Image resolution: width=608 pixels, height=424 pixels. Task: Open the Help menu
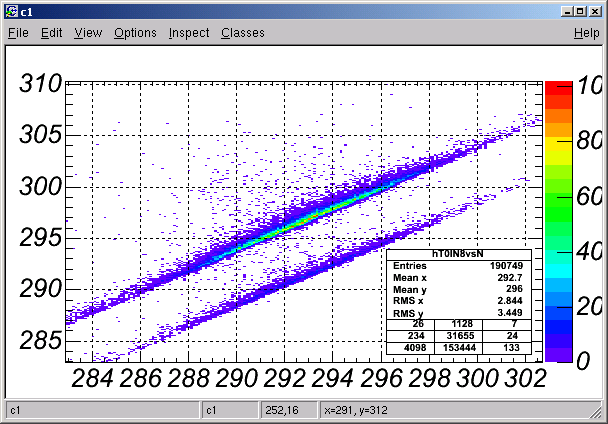pyautogui.click(x=587, y=33)
